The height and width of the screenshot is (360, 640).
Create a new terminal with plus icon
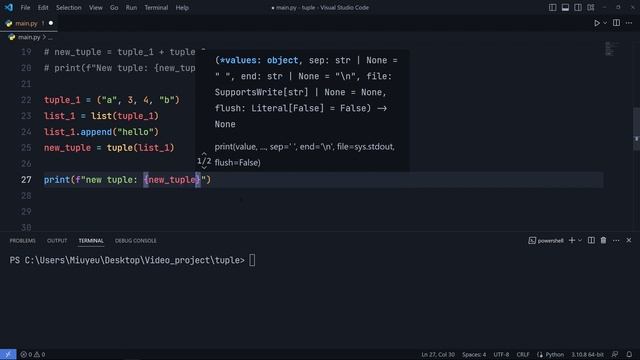click(571, 240)
